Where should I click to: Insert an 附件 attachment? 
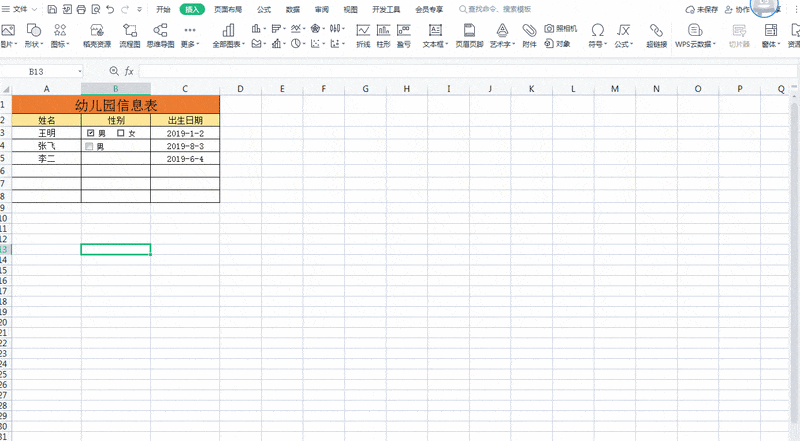click(529, 35)
